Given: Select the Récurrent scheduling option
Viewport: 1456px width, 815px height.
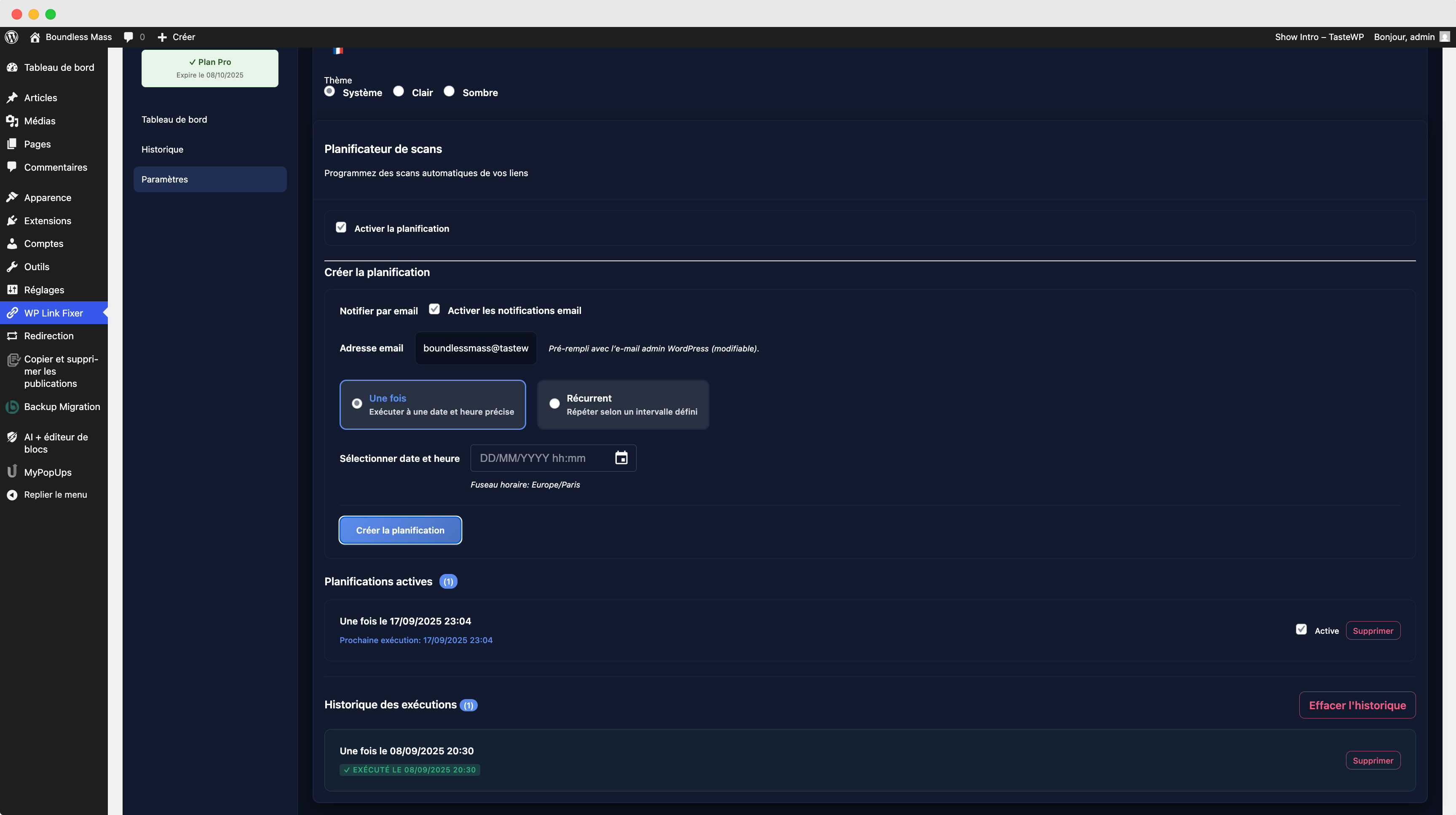Looking at the screenshot, I should tap(554, 404).
